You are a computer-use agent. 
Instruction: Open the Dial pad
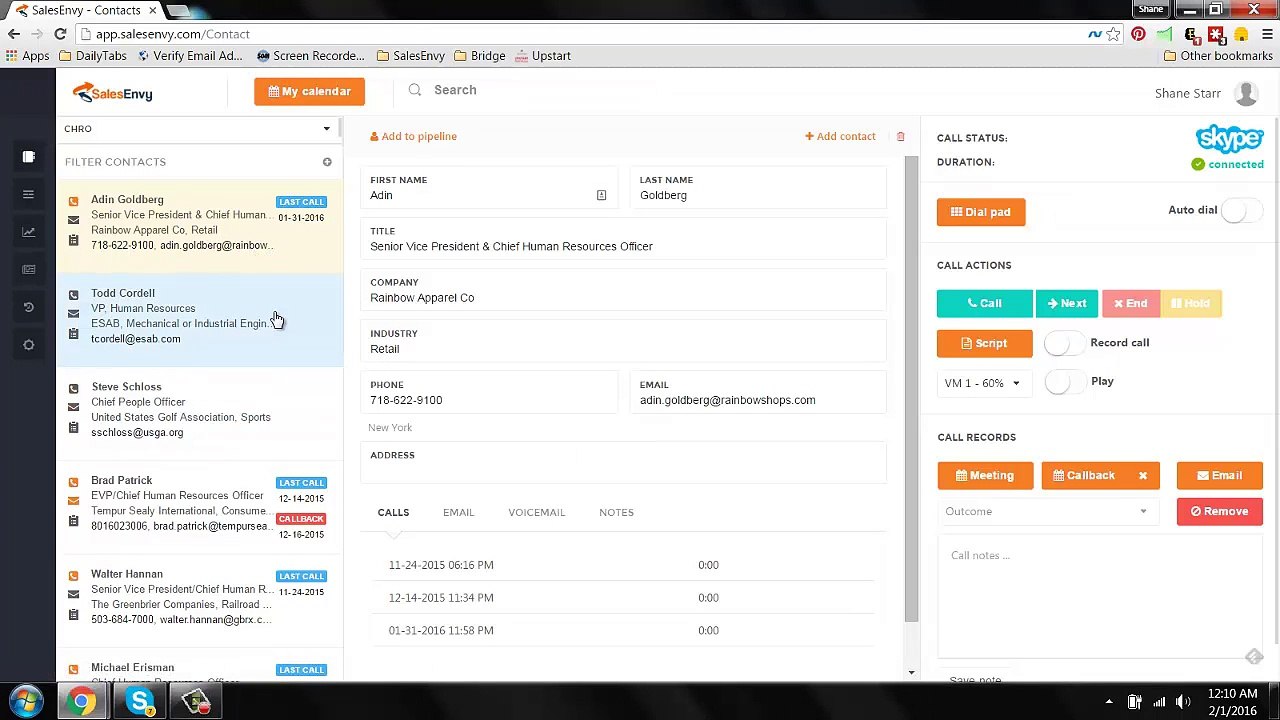[x=980, y=212]
